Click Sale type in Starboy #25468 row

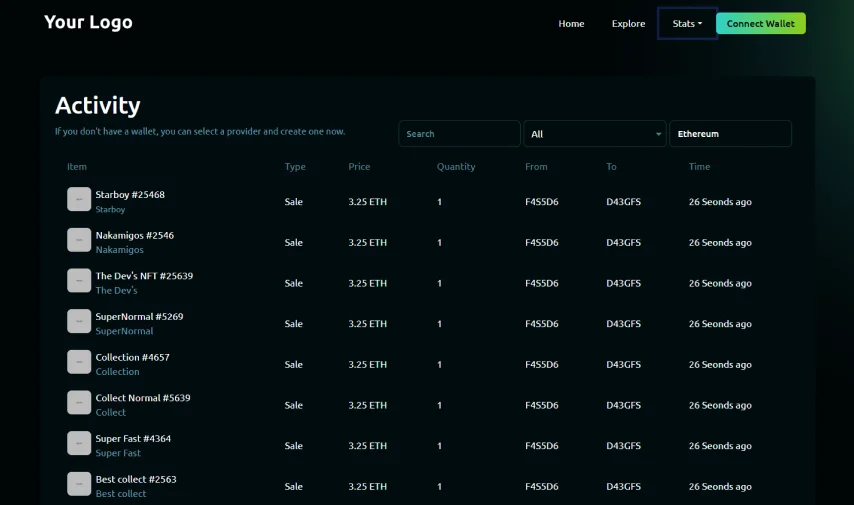pyautogui.click(x=294, y=202)
